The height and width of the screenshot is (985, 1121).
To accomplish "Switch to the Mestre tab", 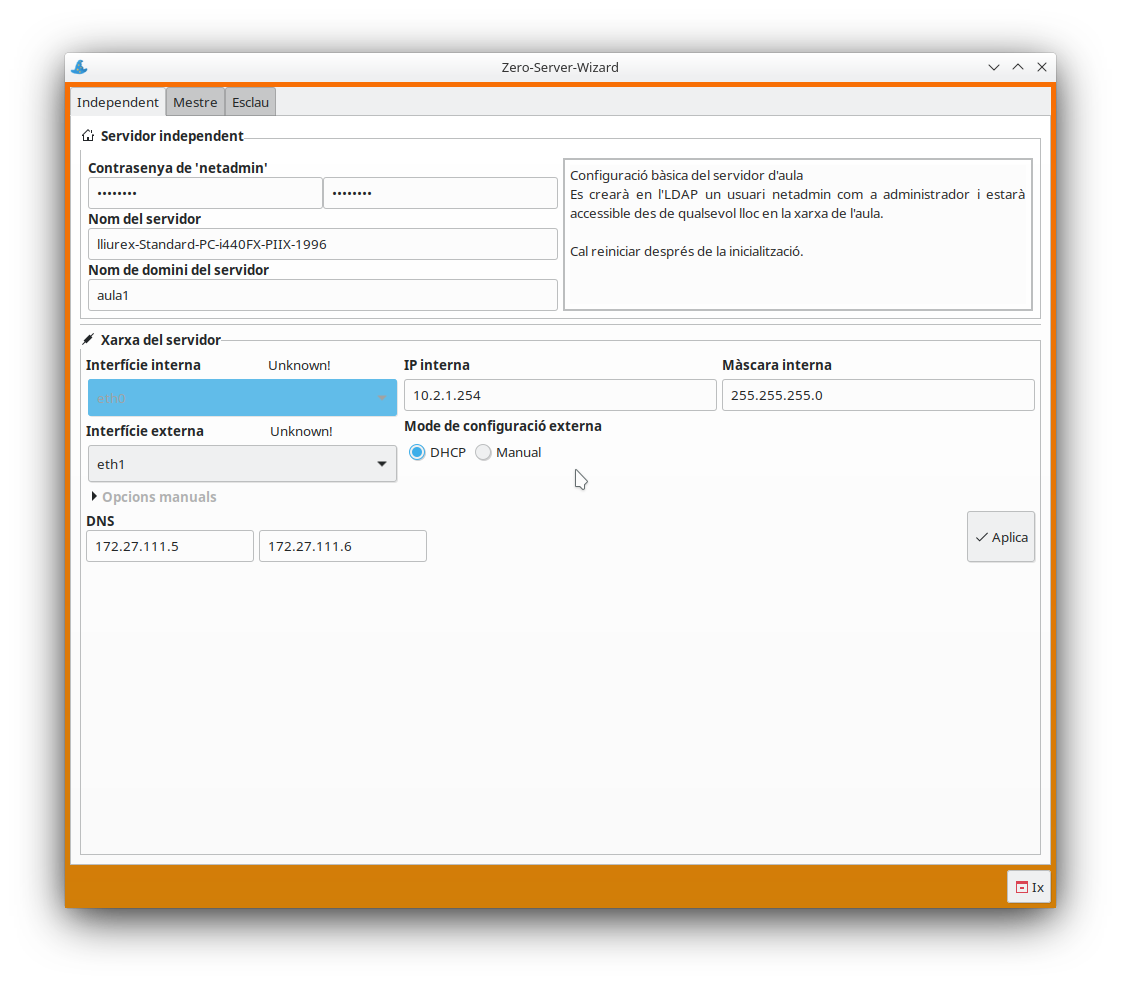I will [x=195, y=102].
